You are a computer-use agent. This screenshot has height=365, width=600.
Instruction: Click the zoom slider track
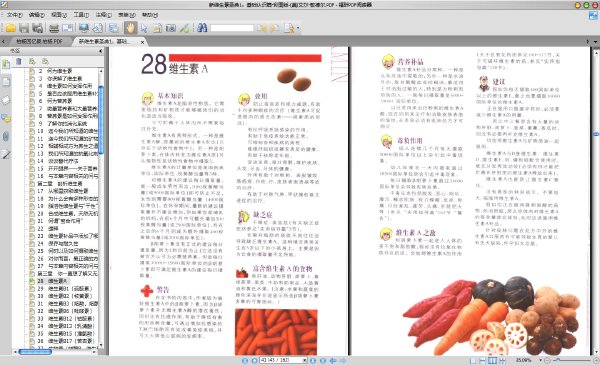[x=572, y=360]
